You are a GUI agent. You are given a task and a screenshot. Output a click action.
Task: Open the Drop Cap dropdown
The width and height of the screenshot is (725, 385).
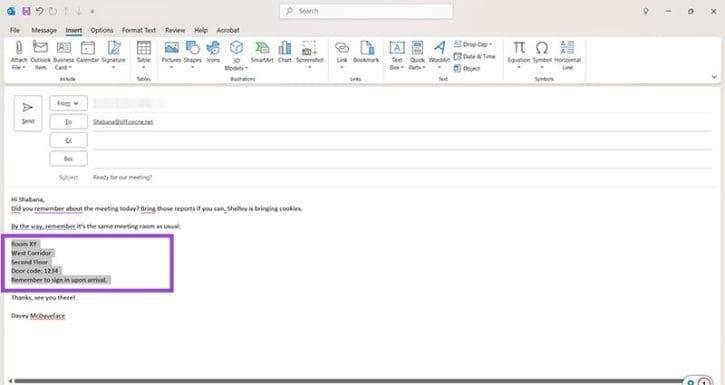(x=473, y=44)
